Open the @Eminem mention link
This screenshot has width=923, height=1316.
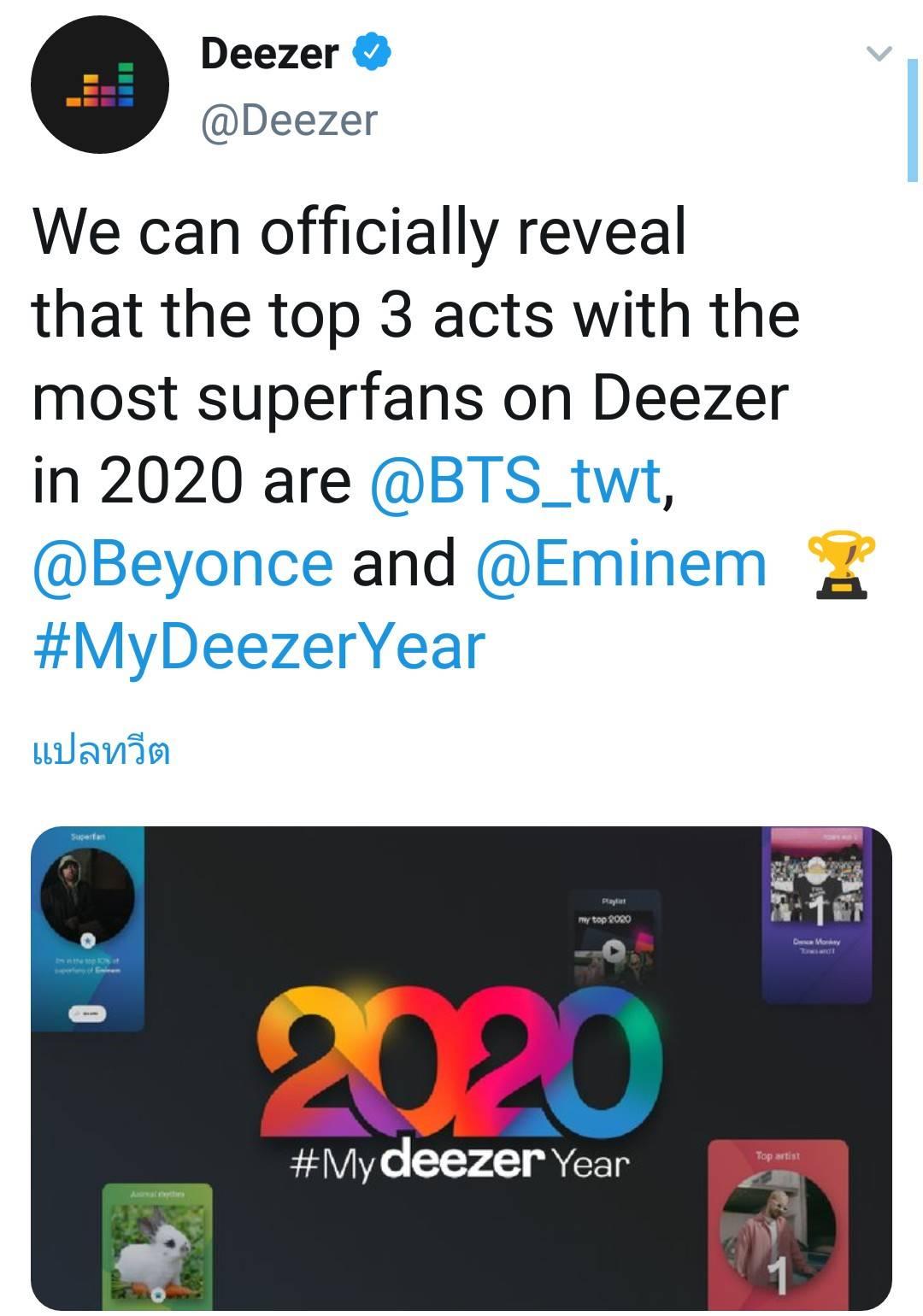click(x=621, y=564)
